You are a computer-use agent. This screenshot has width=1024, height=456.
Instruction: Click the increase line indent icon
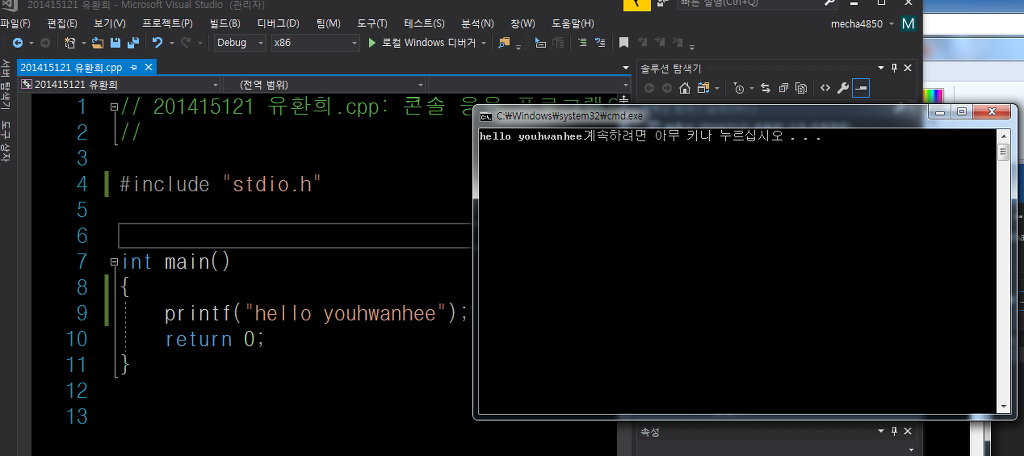pos(582,42)
